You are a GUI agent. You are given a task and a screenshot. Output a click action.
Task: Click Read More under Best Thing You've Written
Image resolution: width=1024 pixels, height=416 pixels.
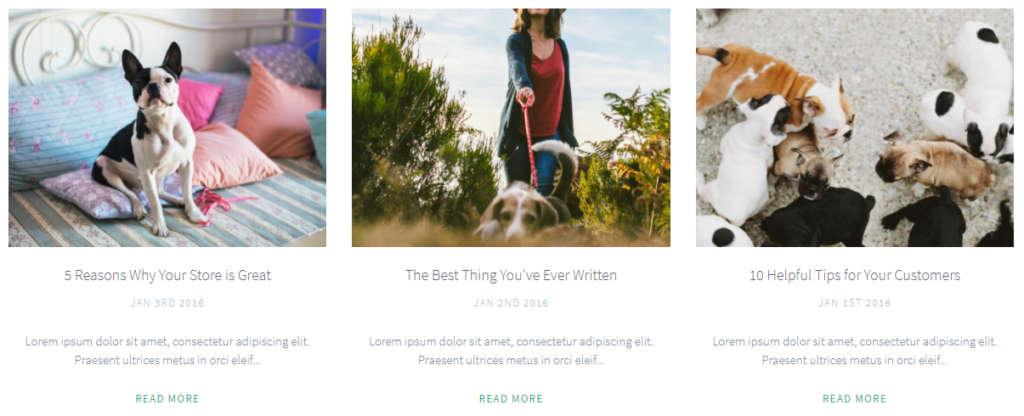pos(511,398)
